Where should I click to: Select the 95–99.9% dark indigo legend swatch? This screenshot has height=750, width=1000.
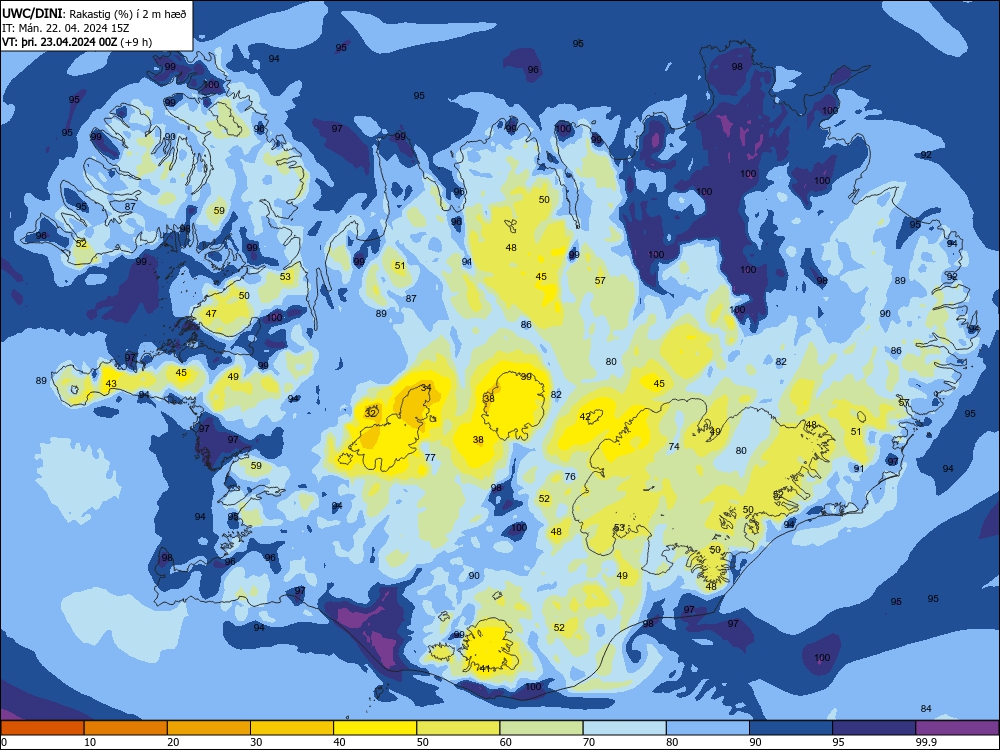[x=874, y=728]
